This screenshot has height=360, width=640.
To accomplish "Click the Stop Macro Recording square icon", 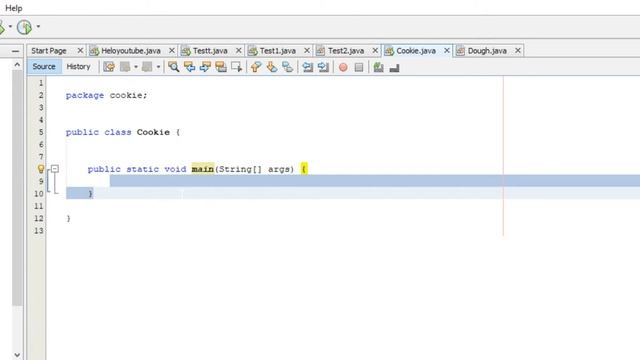I will tap(359, 67).
